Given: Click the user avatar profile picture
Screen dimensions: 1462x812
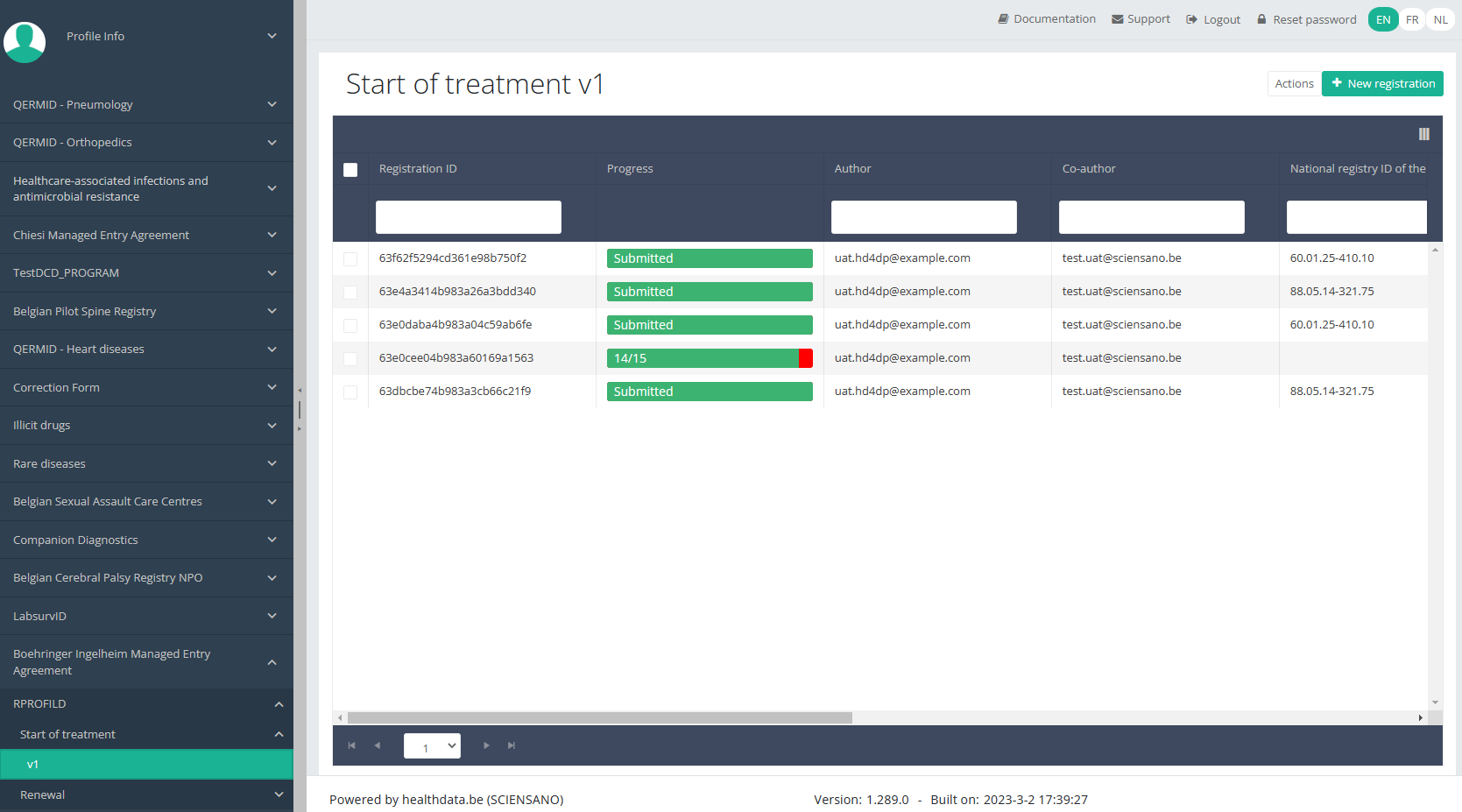Looking at the screenshot, I should coord(25,41).
